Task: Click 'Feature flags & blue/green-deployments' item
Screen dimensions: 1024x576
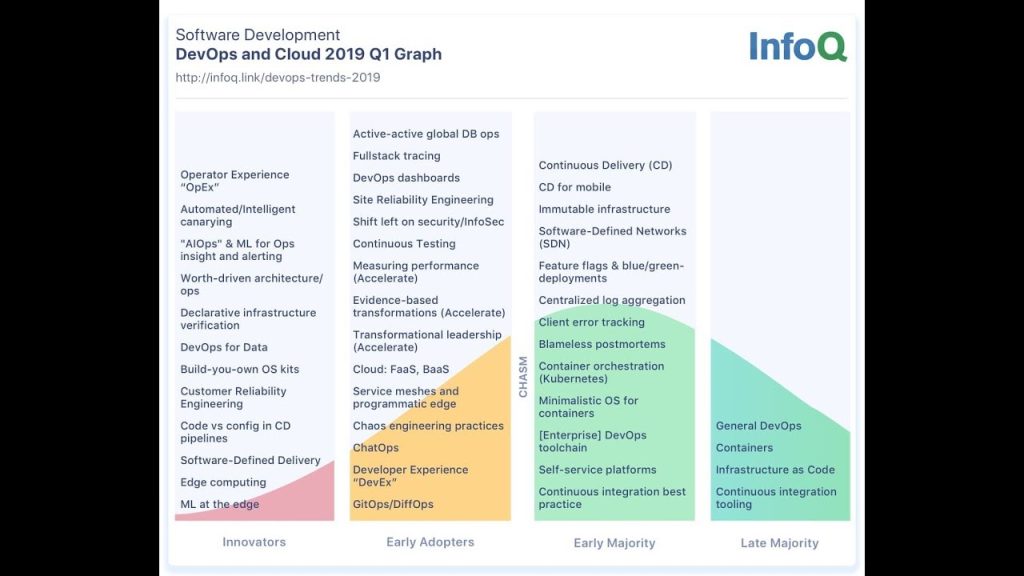Action: (611, 272)
